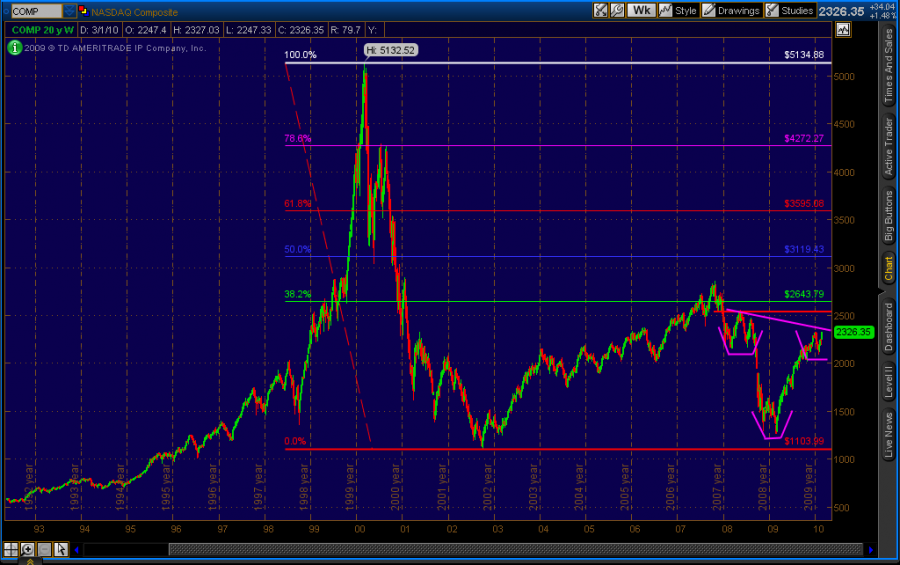Image resolution: width=900 pixels, height=565 pixels.
Task: Click the colored symbol link icon
Action: click(x=83, y=10)
